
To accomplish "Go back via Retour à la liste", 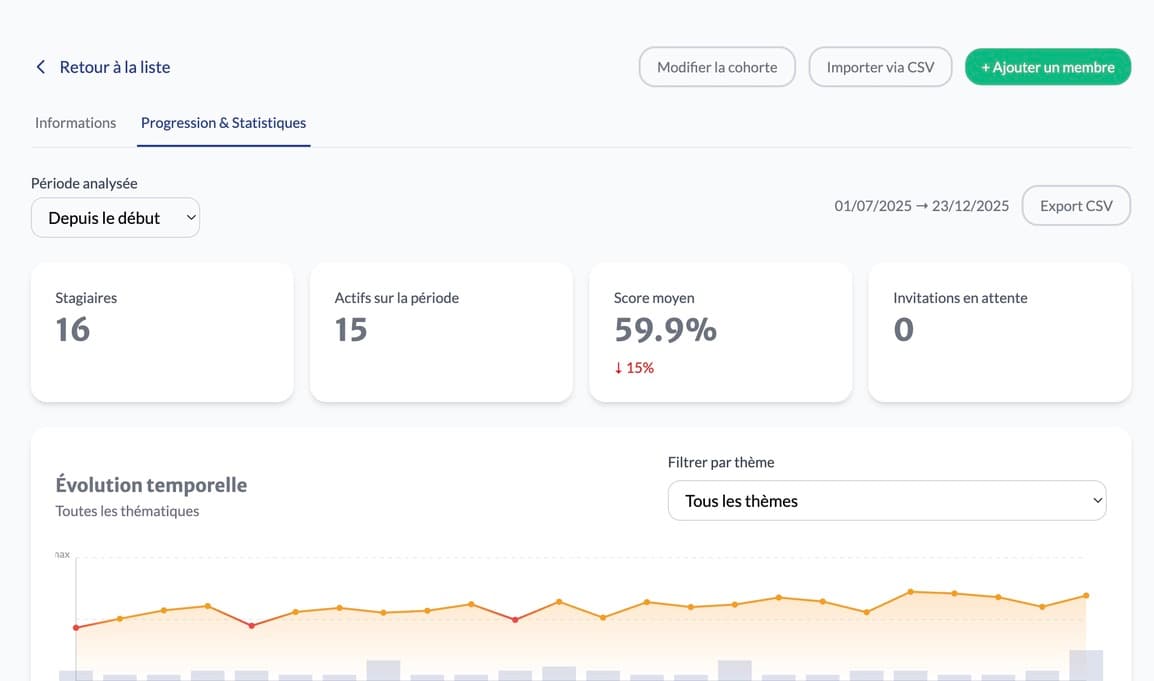I will [114, 67].
